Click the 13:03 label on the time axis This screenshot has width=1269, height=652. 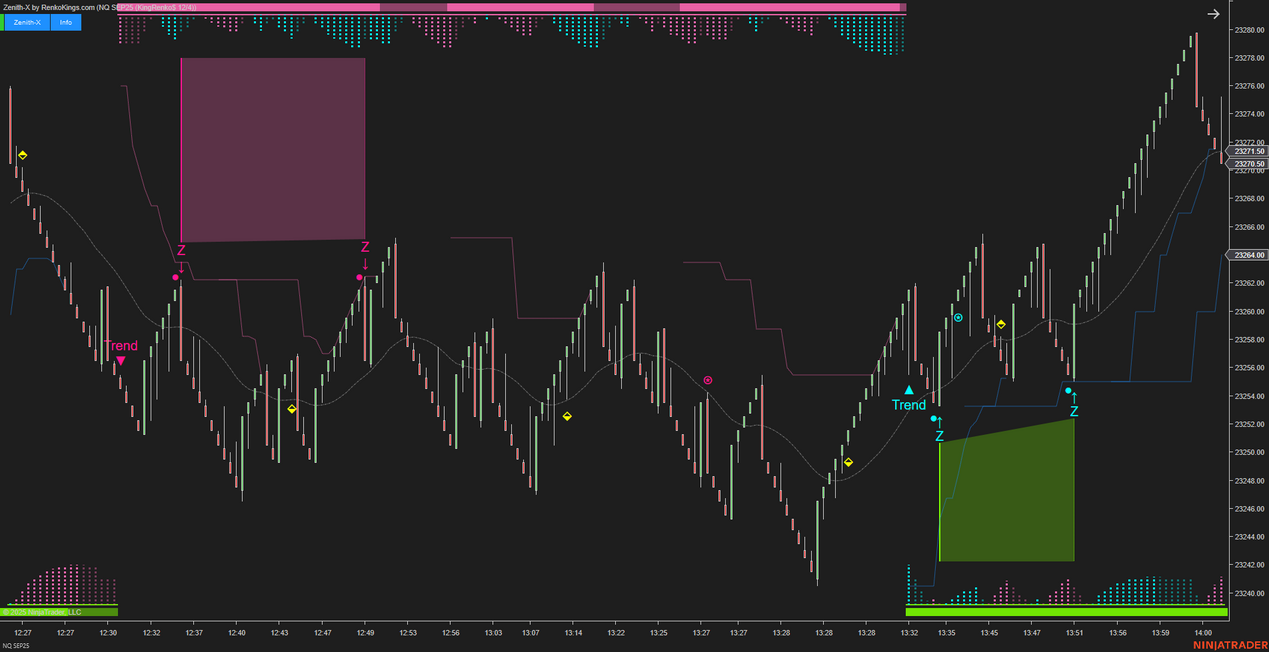493,633
